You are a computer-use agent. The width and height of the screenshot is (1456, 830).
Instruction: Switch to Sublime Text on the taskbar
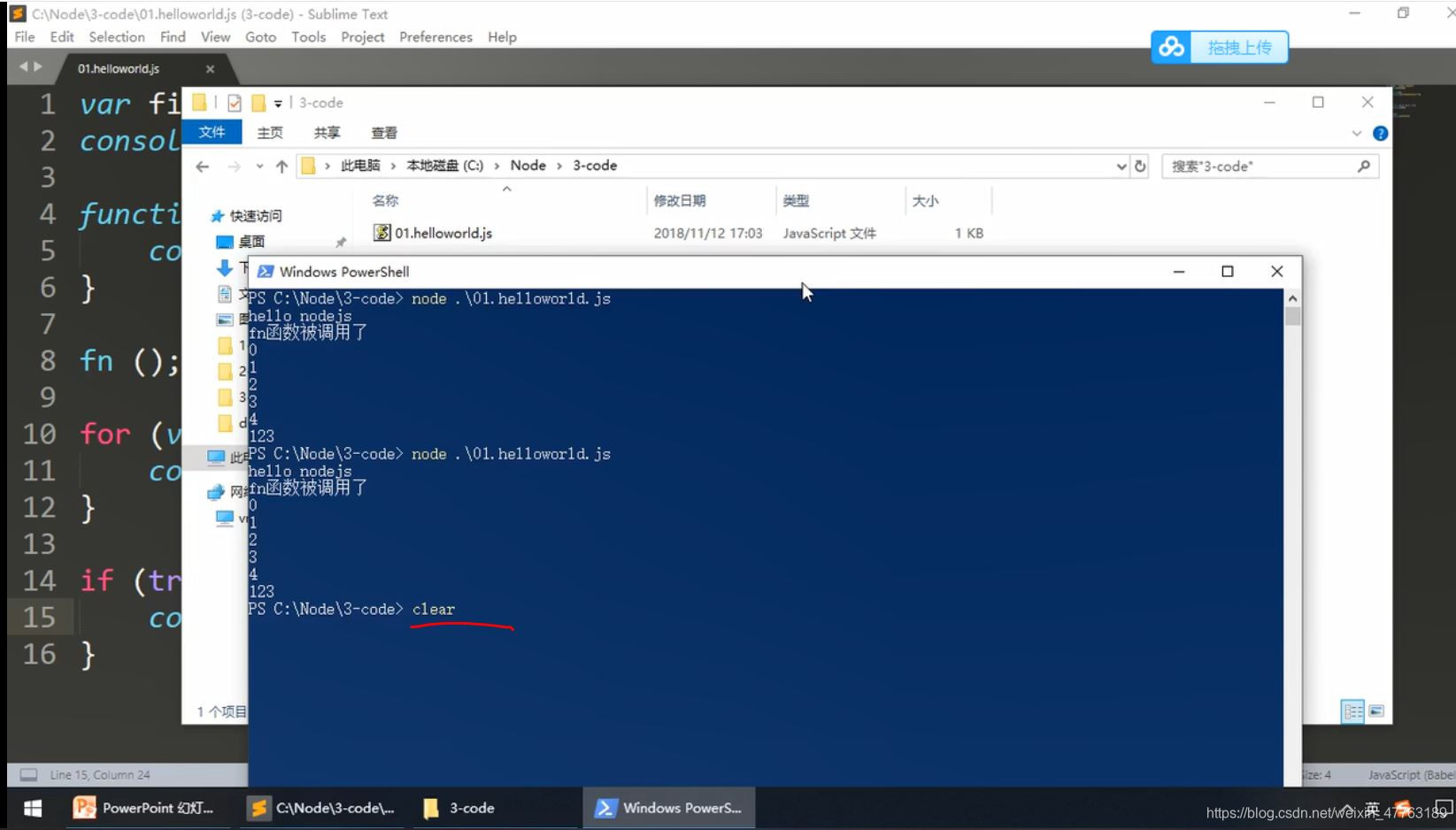point(322,808)
